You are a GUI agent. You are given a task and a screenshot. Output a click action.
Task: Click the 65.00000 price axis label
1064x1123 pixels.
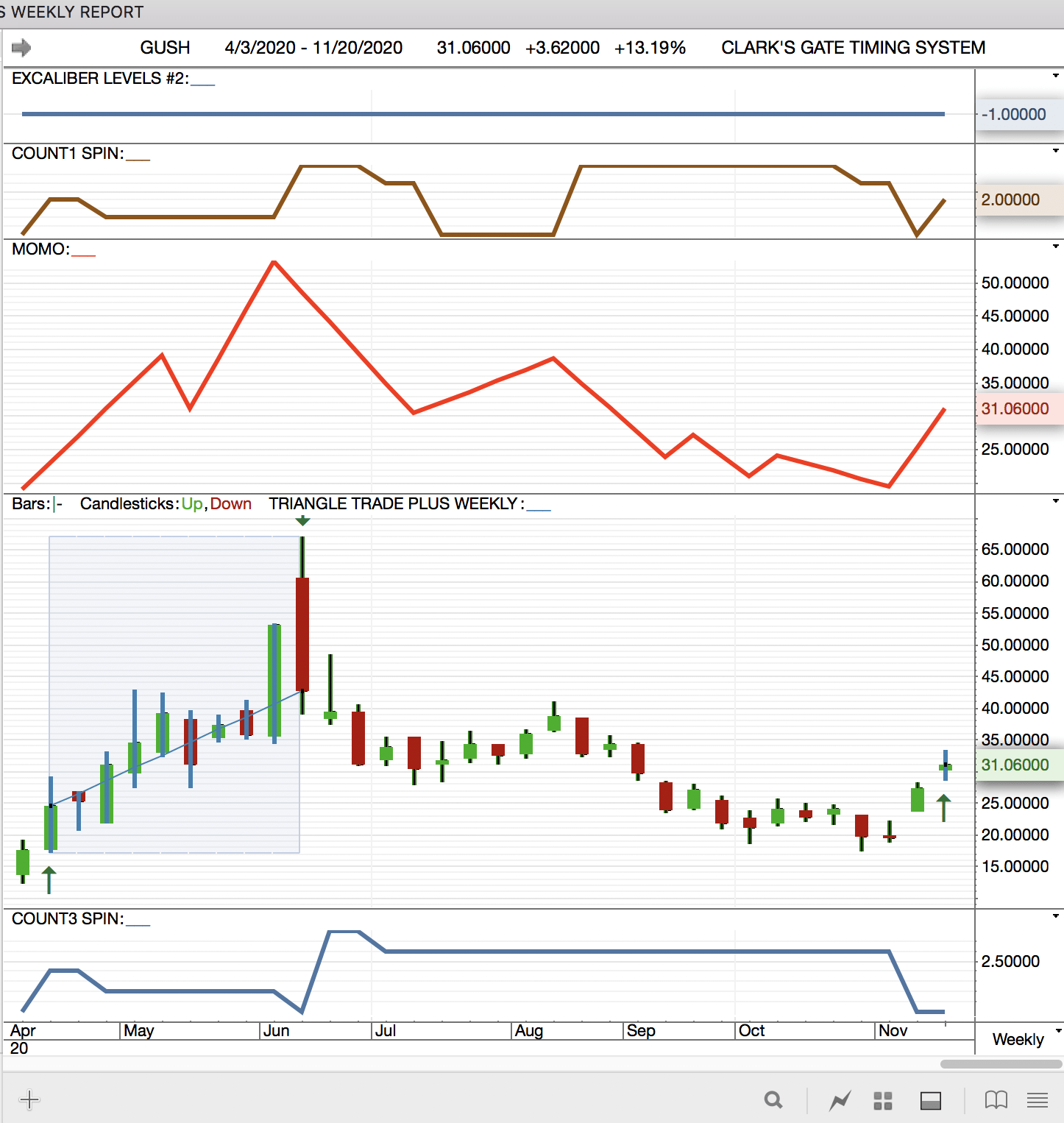pos(1015,549)
